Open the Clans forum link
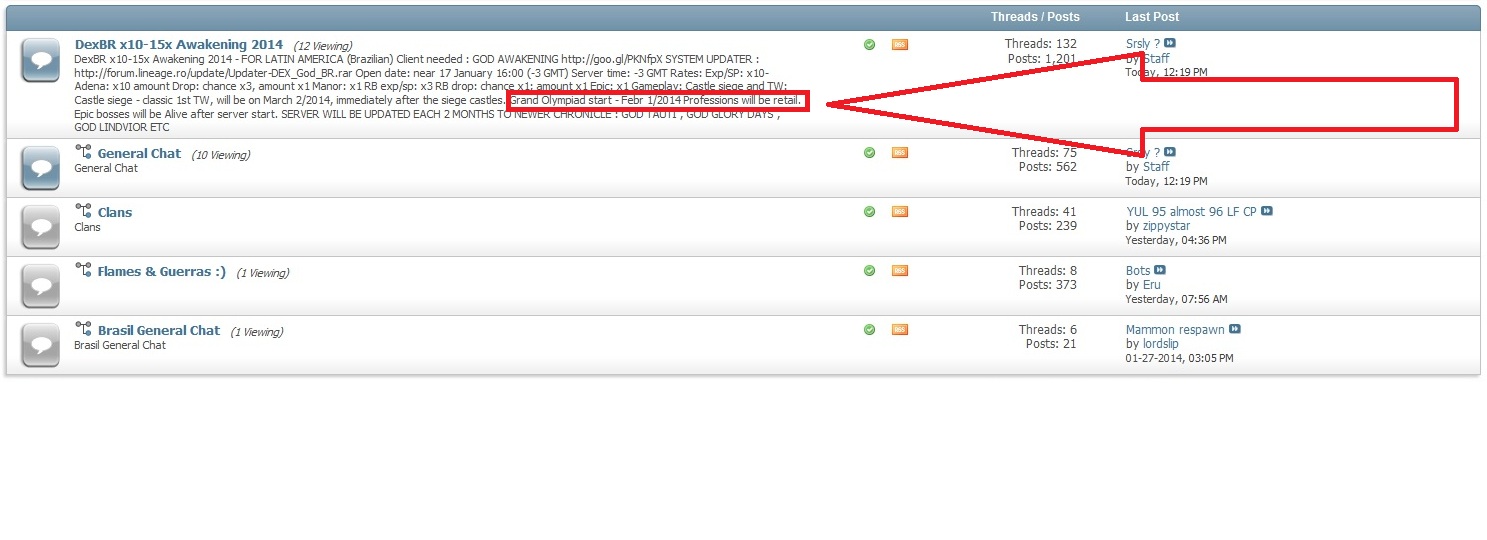1487x540 pixels. tap(114, 213)
